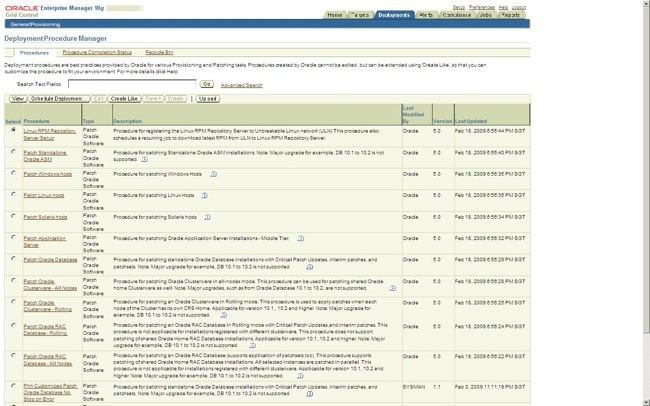Open info icon beside Patch Windows Hosts description
Screen dimensions: 650x406
213,174
